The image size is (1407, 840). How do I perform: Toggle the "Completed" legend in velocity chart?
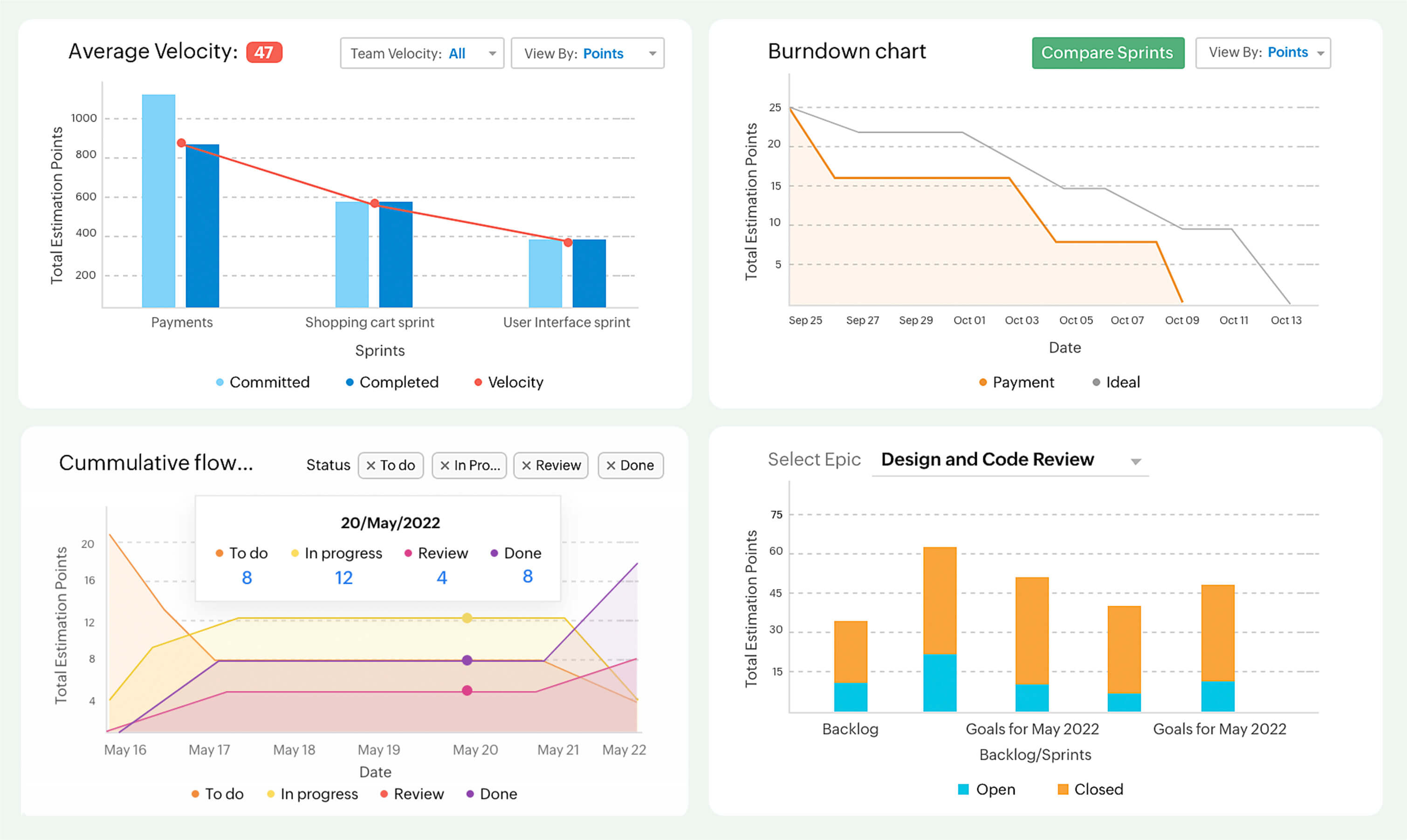(x=391, y=382)
